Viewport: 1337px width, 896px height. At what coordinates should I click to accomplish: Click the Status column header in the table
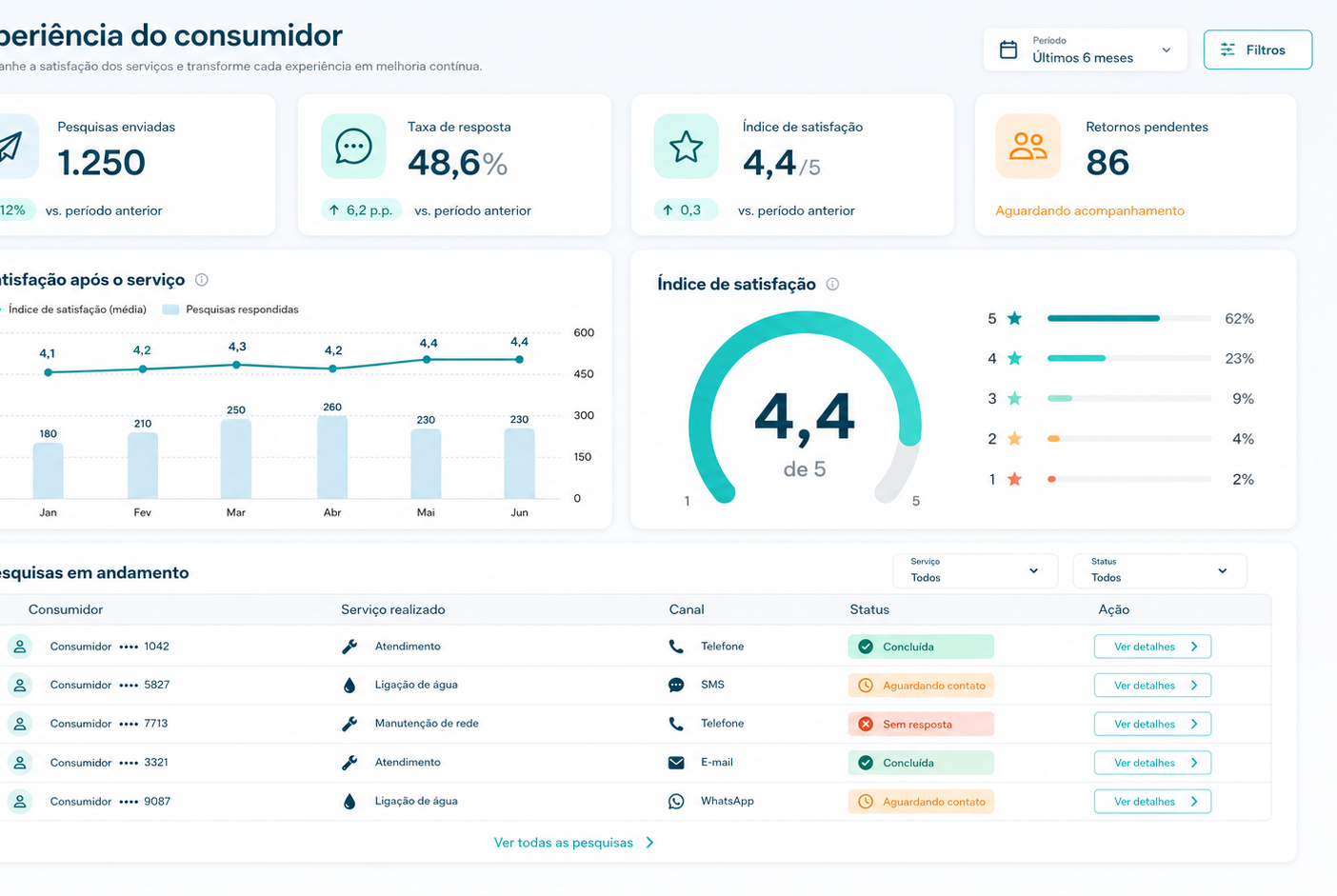869,609
